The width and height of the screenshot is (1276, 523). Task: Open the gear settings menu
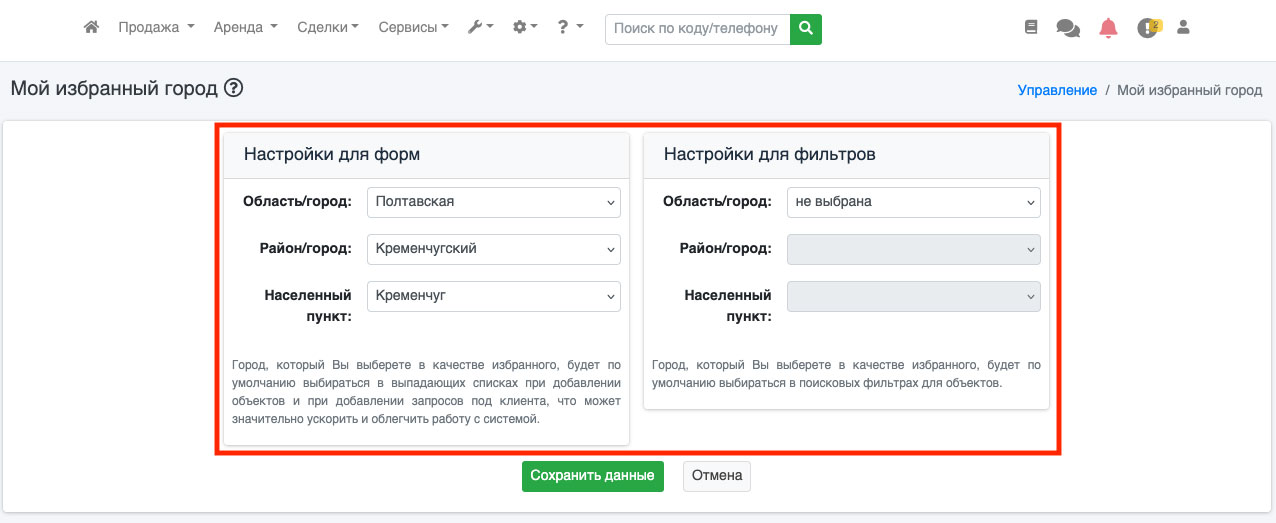click(x=525, y=28)
